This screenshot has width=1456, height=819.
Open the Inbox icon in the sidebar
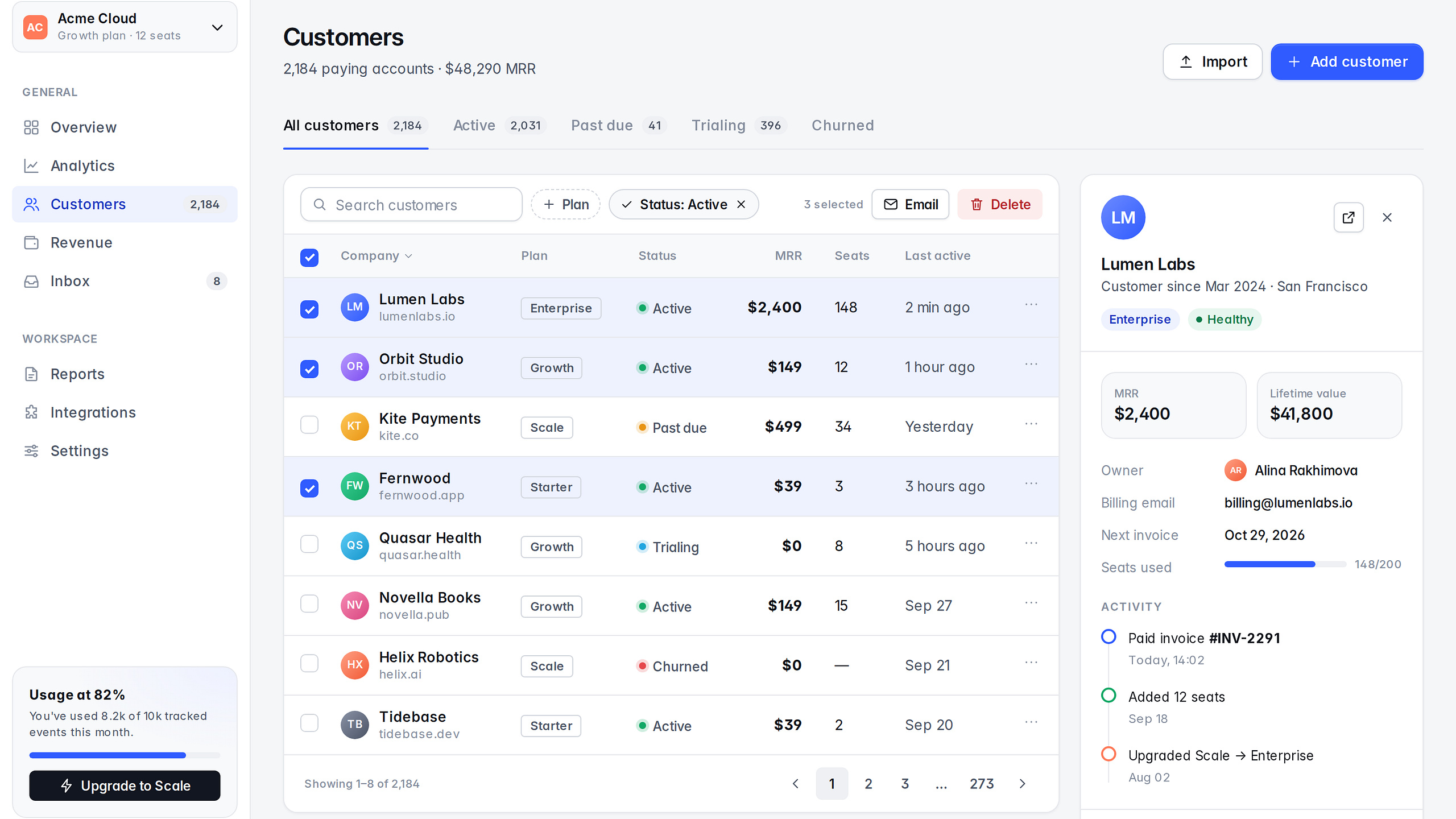tap(31, 281)
